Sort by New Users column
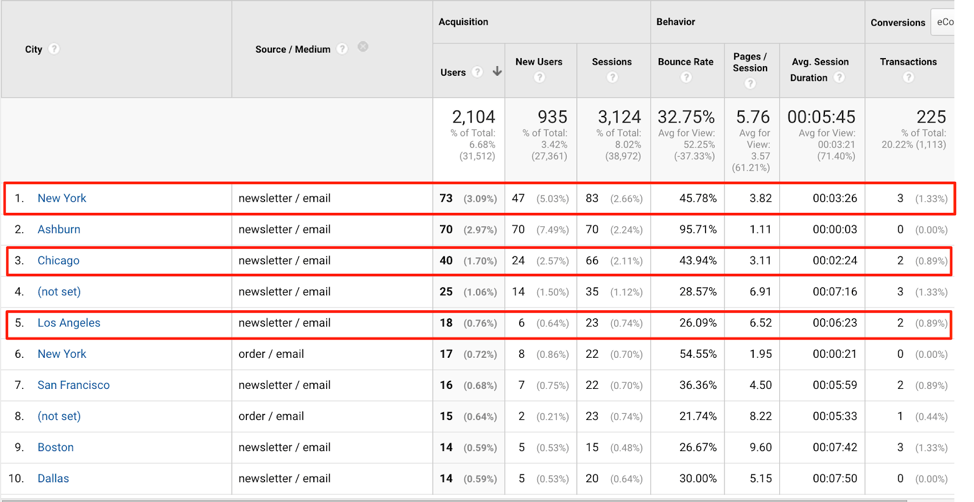Screen dimensions: 974x502 539,62
